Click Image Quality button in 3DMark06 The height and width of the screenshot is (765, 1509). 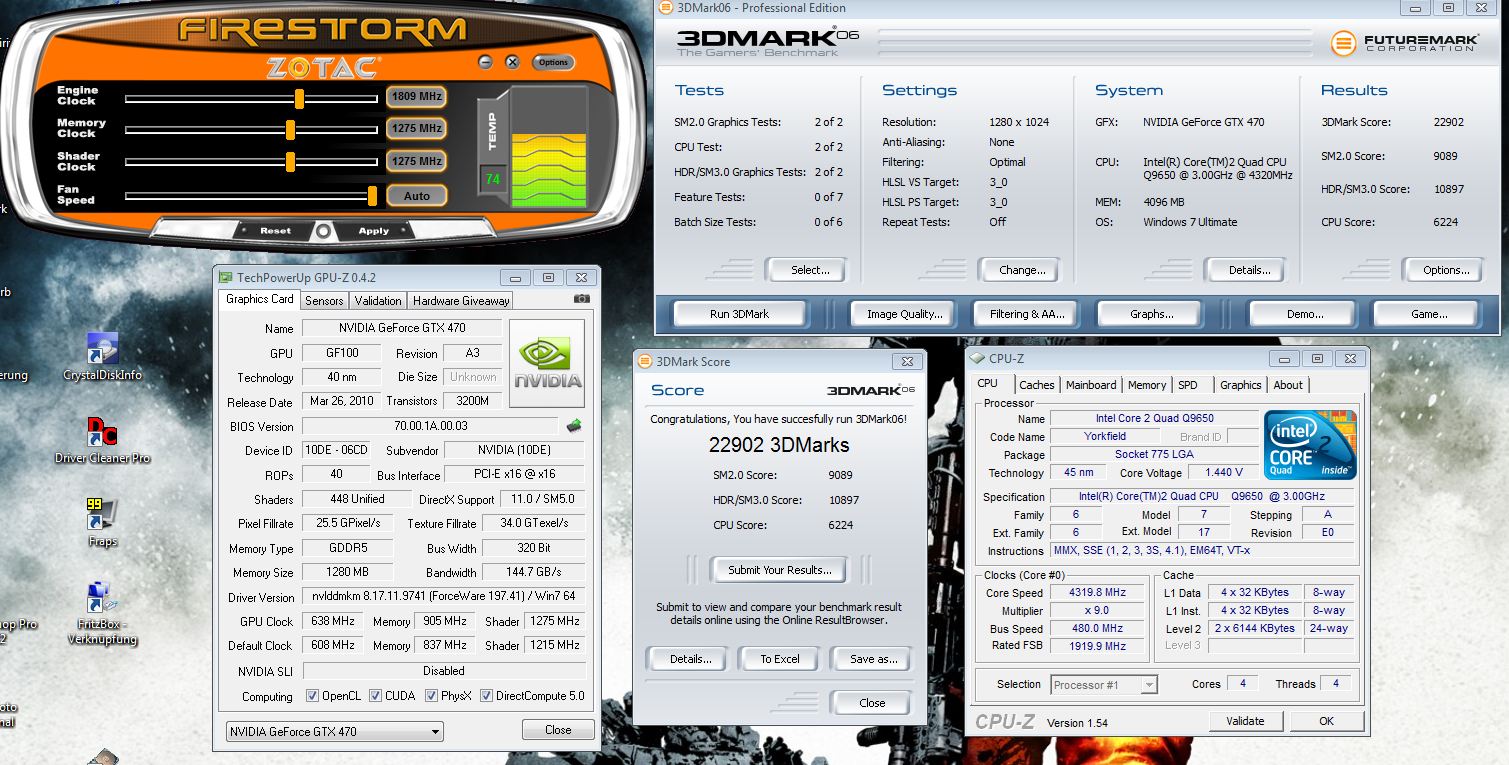(x=905, y=314)
